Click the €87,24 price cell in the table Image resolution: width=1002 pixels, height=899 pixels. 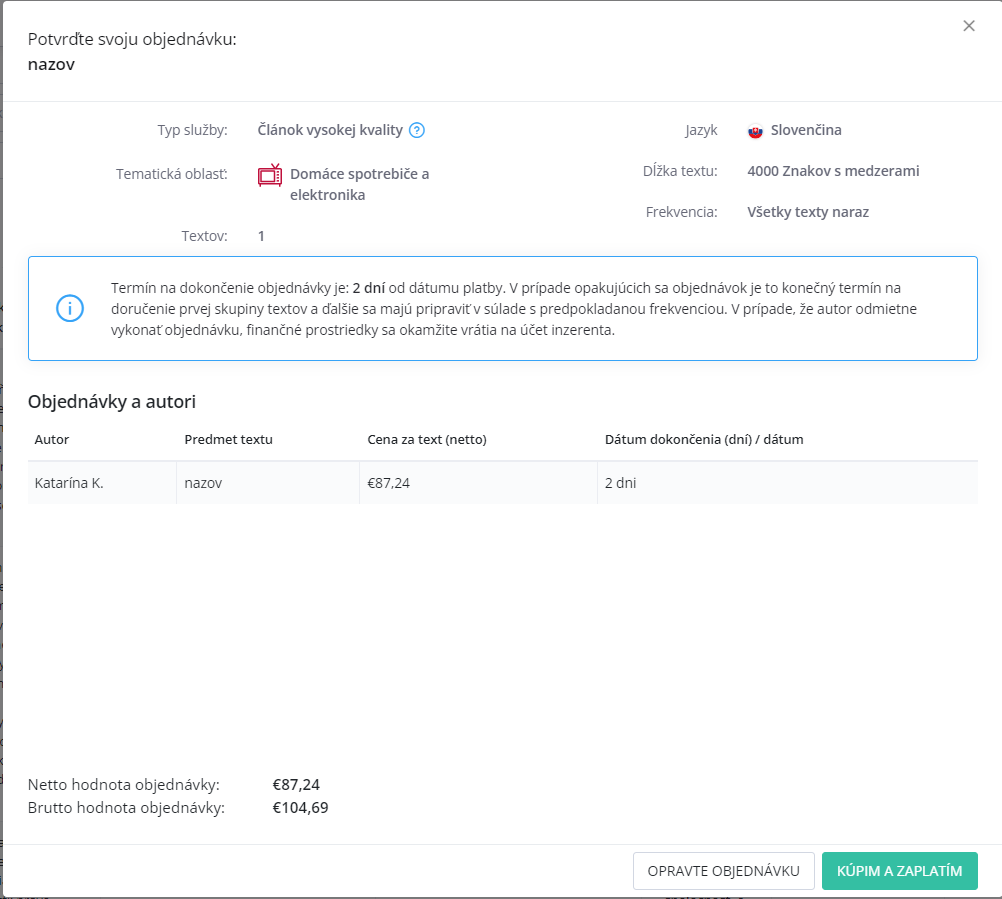pyautogui.click(x=389, y=483)
